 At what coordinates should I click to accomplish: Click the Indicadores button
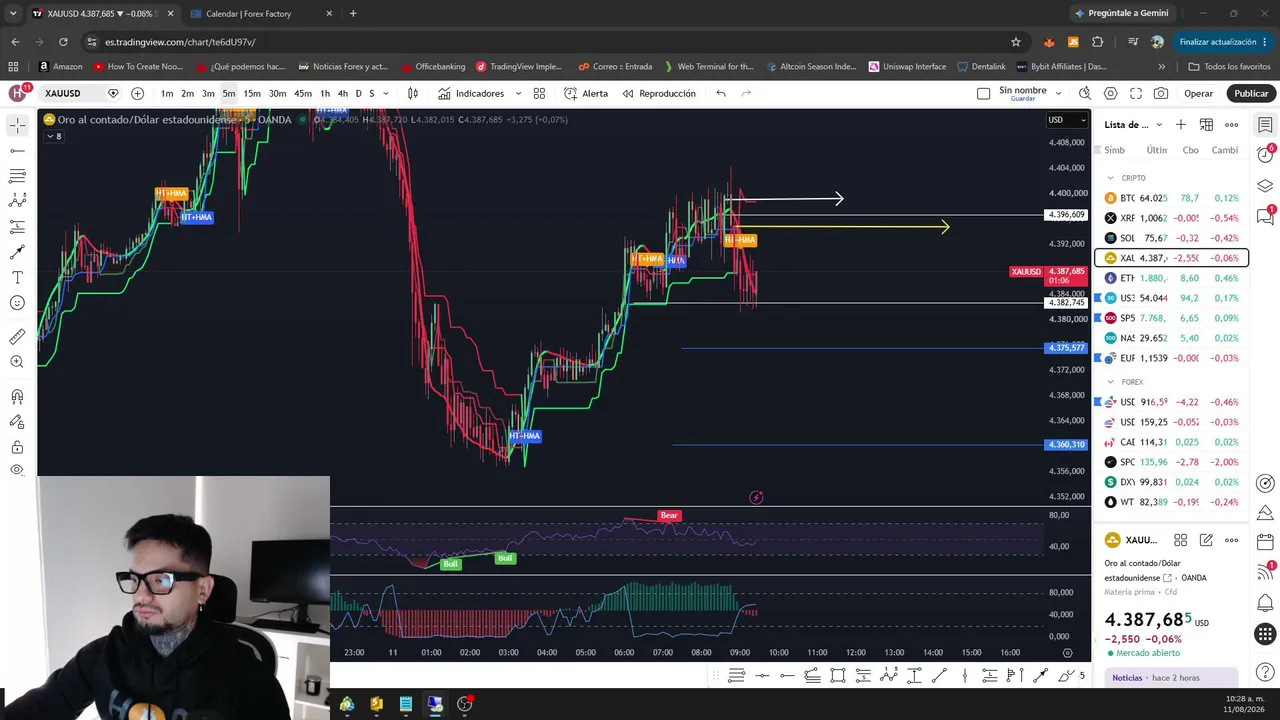tap(471, 93)
